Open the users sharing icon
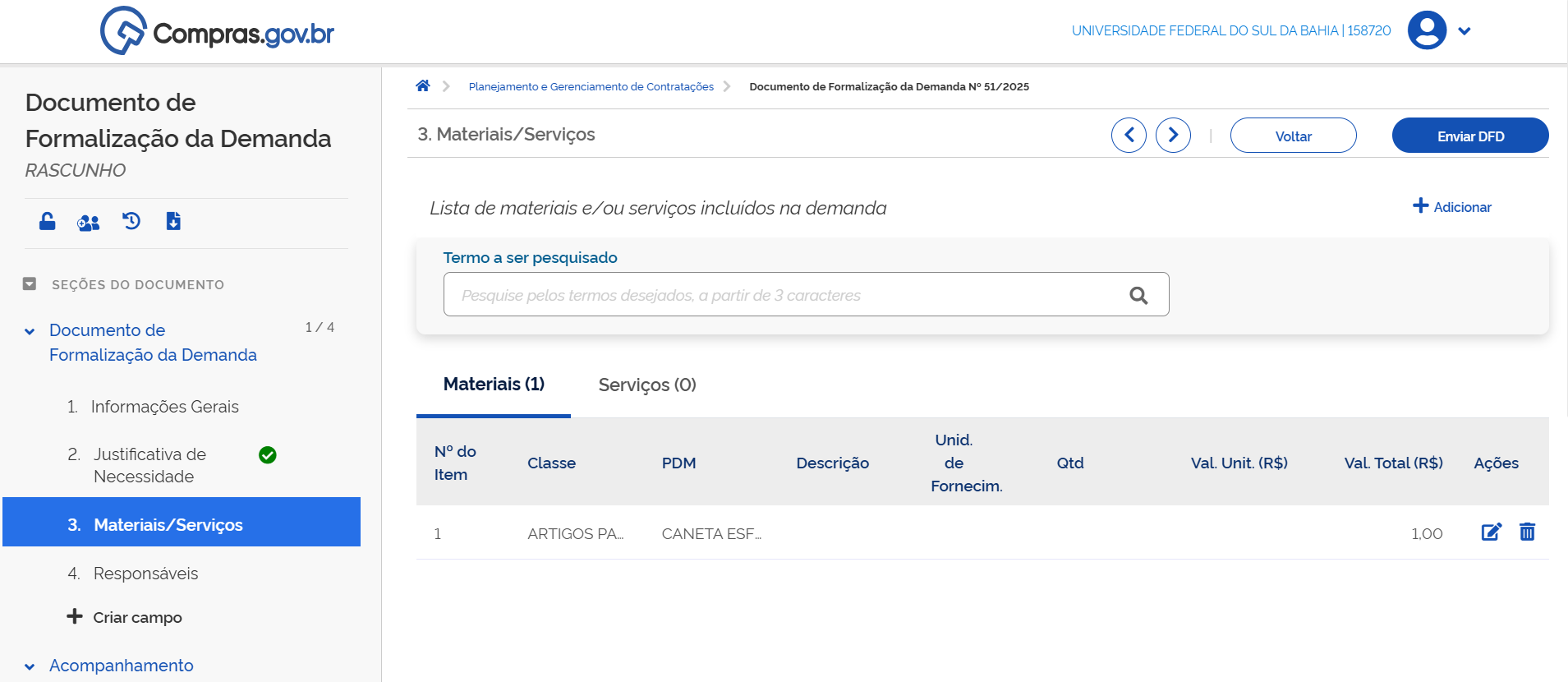Viewport: 1568px width, 682px height. click(88, 222)
